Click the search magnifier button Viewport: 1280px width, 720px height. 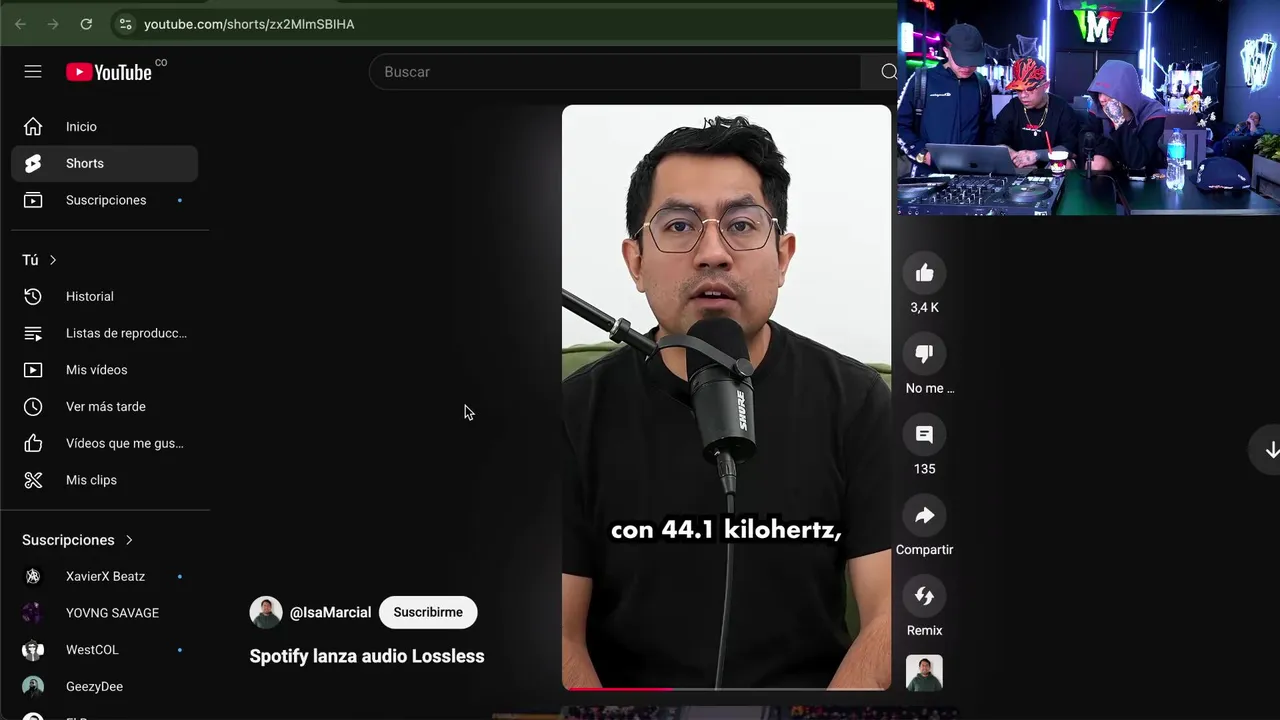coord(888,72)
